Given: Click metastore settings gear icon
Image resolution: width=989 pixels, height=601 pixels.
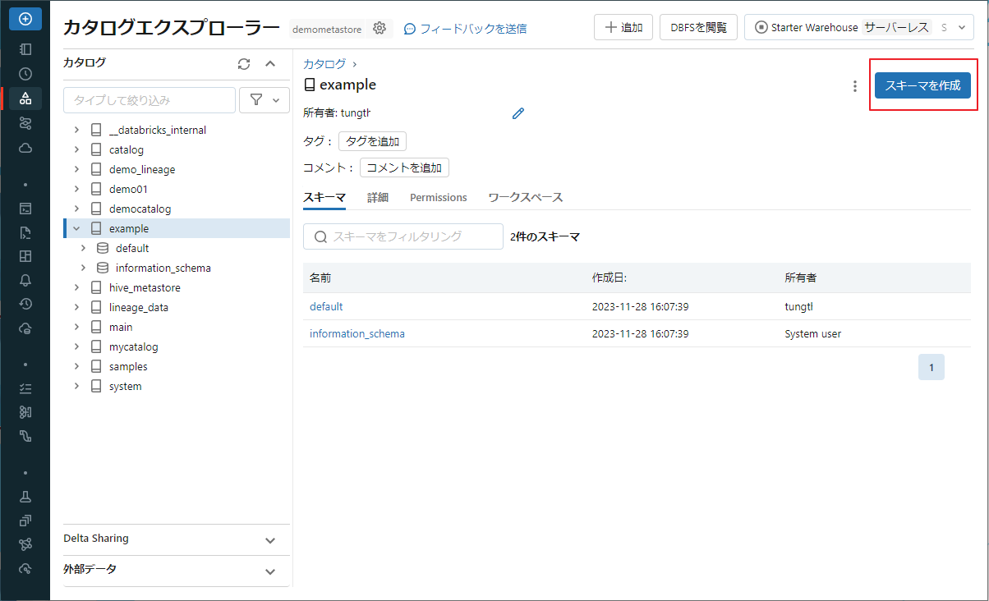Looking at the screenshot, I should click(x=379, y=29).
